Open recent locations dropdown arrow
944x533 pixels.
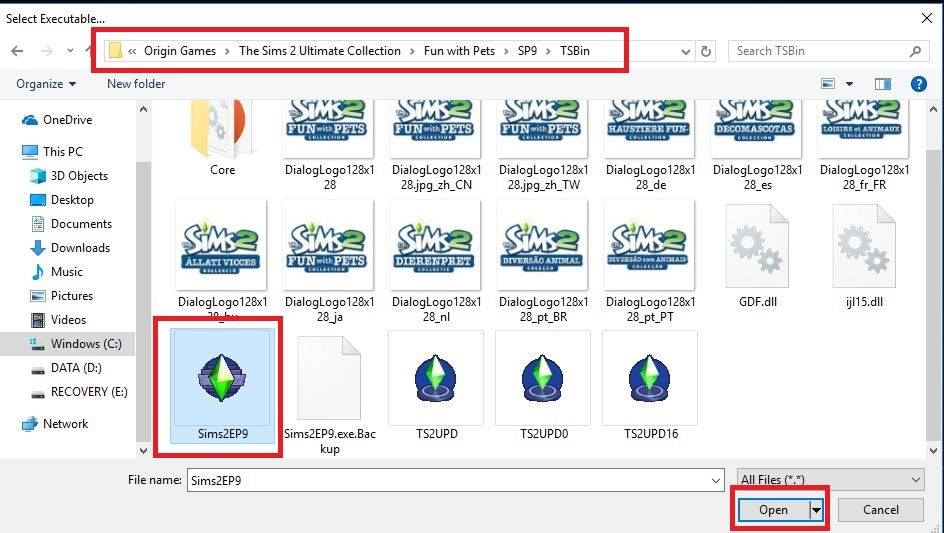click(70, 51)
